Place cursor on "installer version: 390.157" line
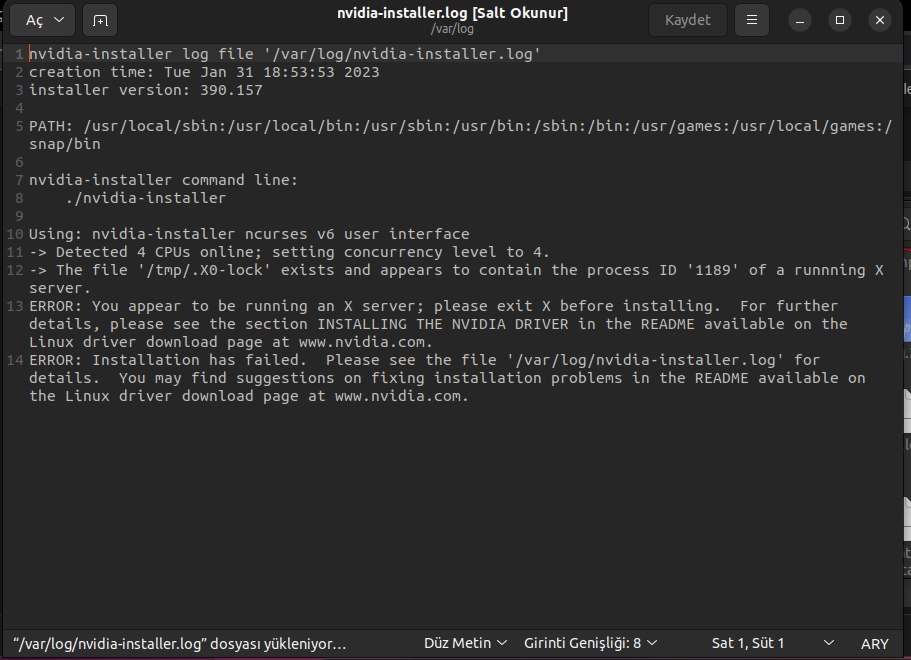 point(146,90)
